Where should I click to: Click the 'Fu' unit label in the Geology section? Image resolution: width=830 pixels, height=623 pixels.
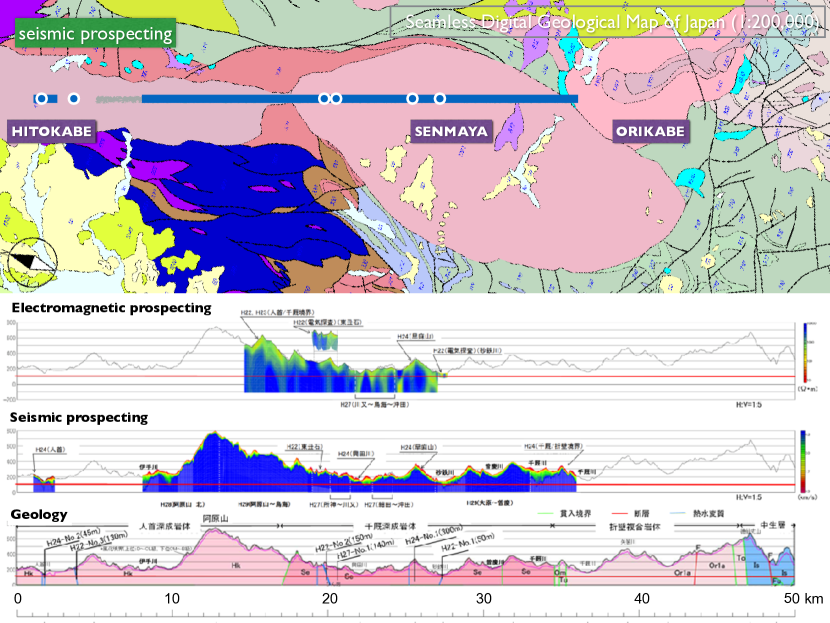coord(776,581)
